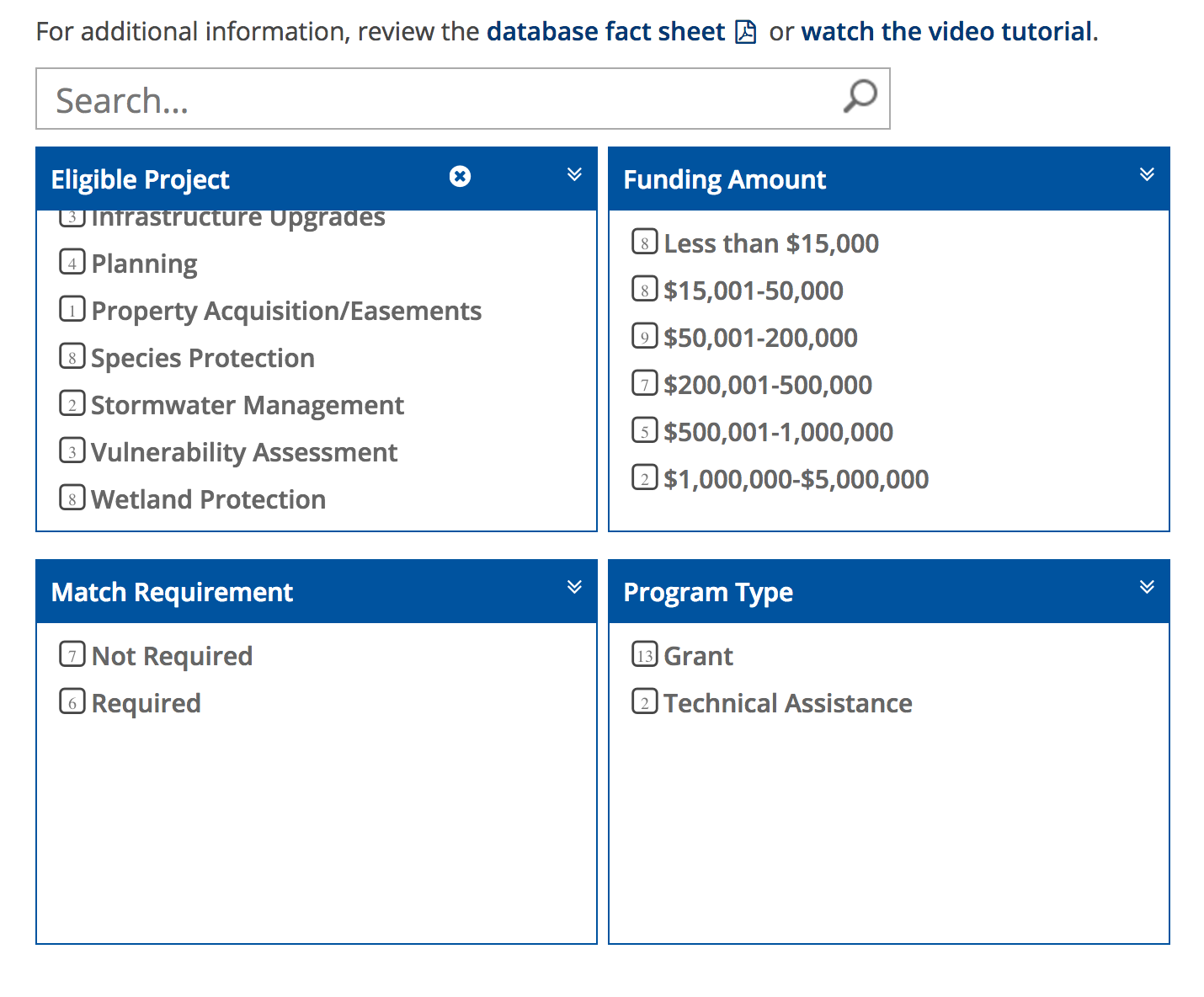The height and width of the screenshot is (997, 1204).
Task: Check the Grant program type box
Action: (x=645, y=654)
